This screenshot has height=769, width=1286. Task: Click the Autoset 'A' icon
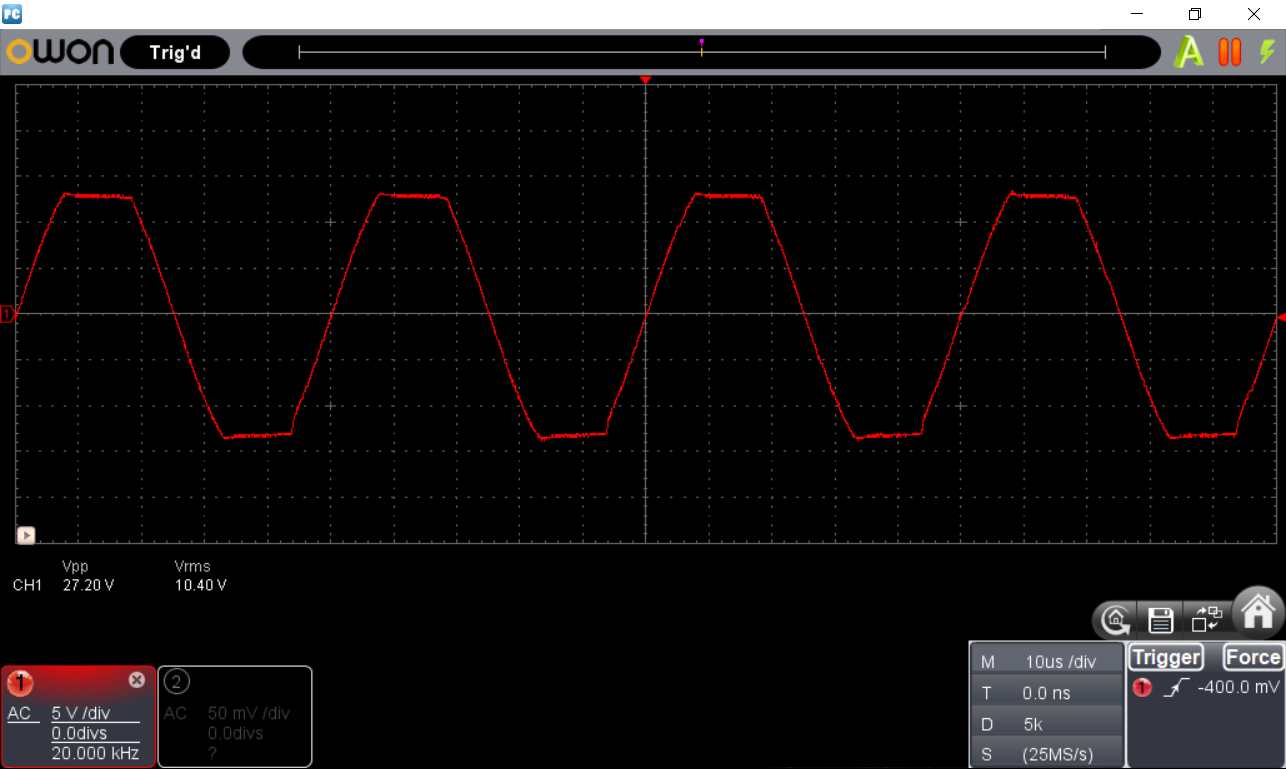coord(1189,52)
